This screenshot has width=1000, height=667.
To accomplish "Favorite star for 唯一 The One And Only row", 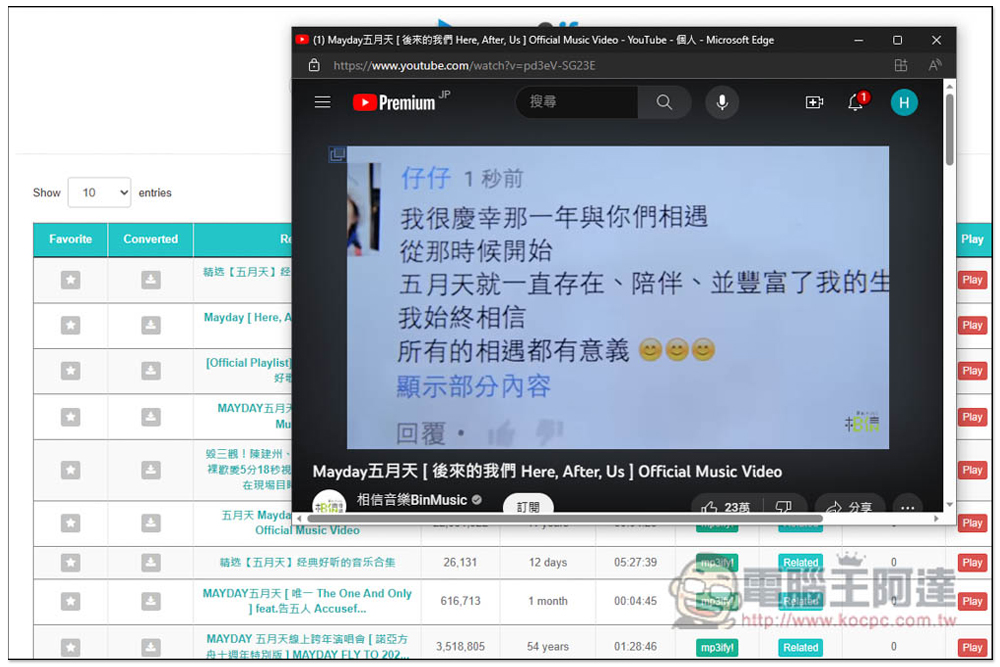I will (70, 601).
